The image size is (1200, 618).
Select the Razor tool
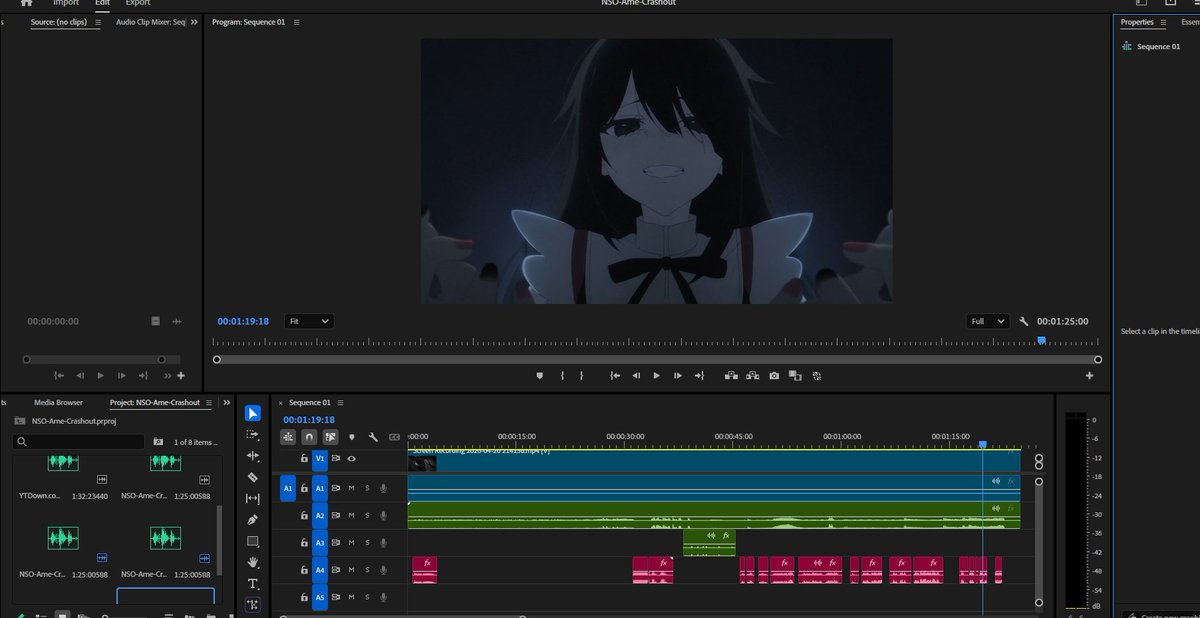coord(253,477)
